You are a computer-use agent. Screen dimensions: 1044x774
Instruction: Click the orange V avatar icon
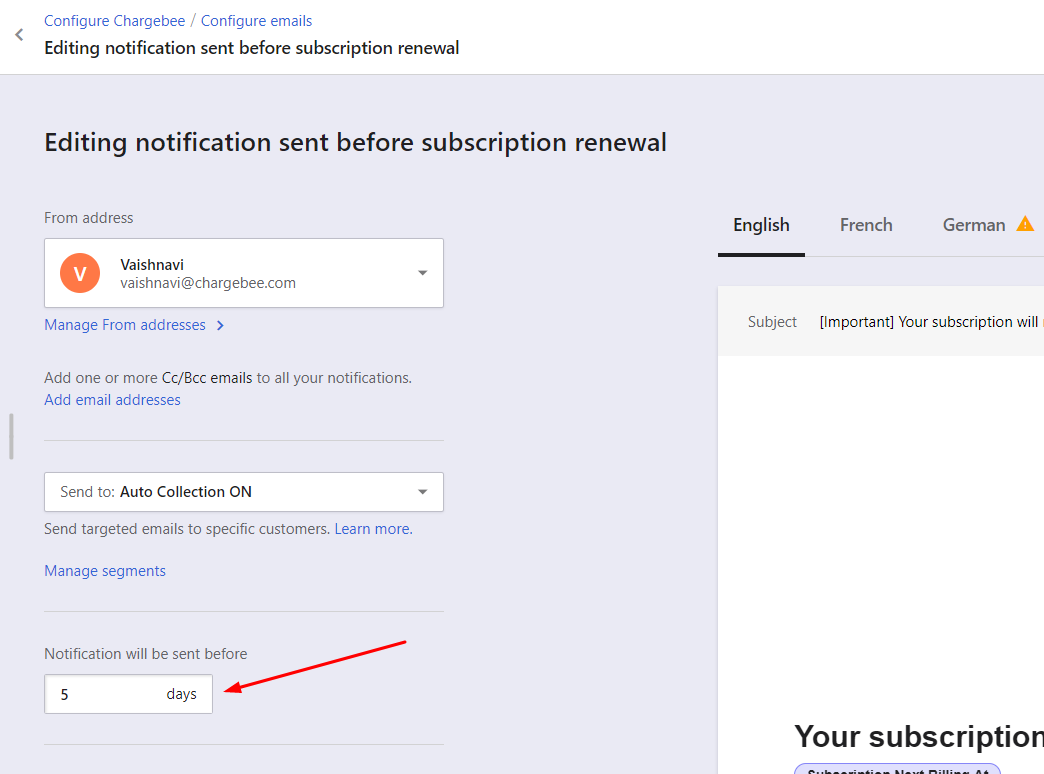tap(80, 273)
